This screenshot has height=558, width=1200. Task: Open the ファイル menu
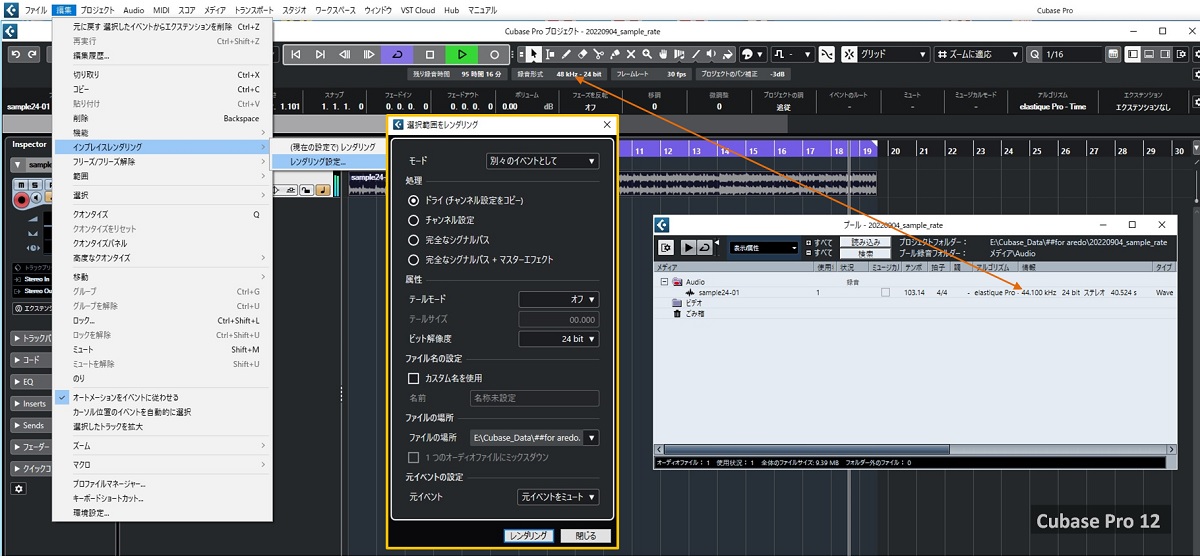pyautogui.click(x=36, y=9)
